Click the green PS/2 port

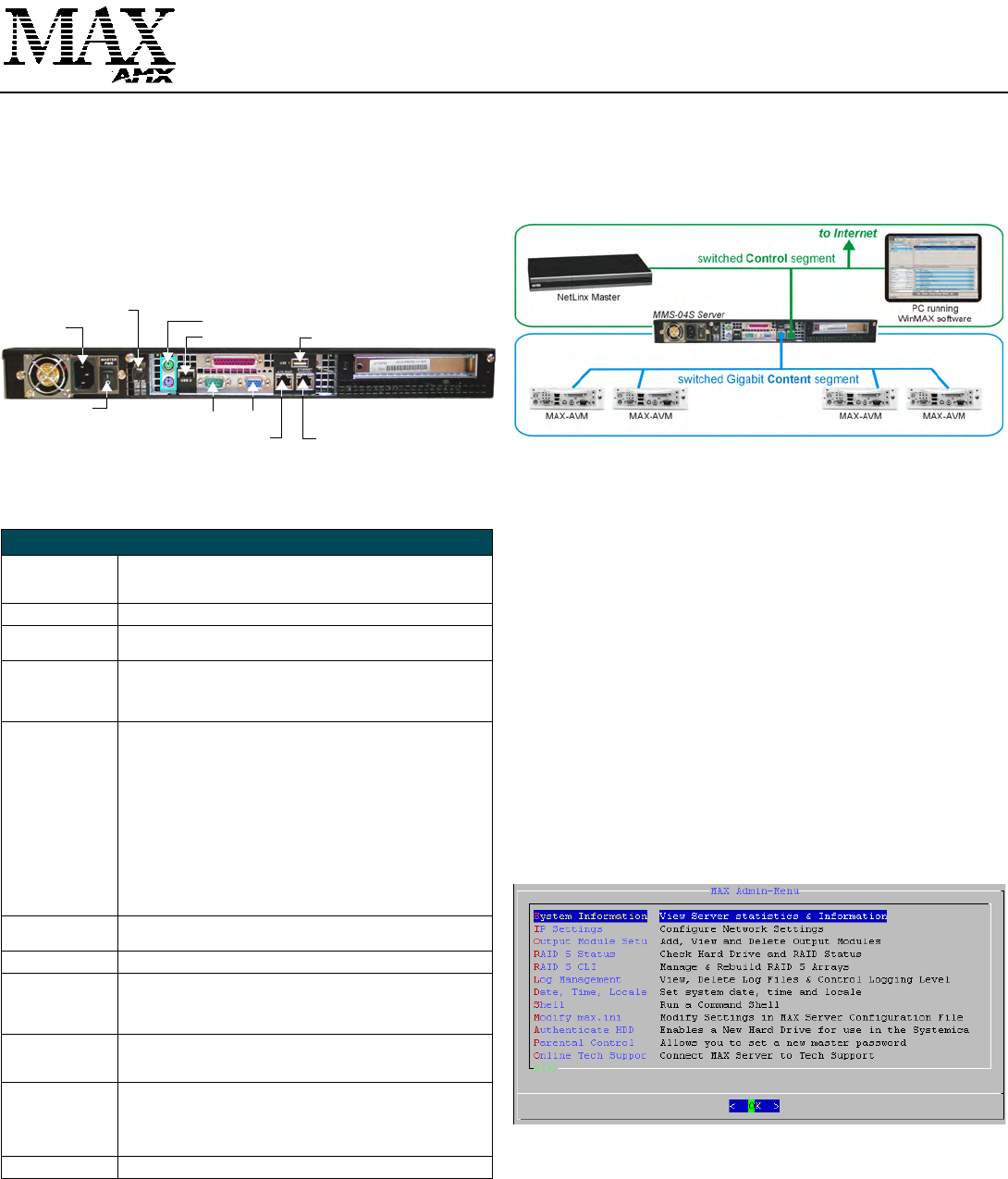pos(168,364)
